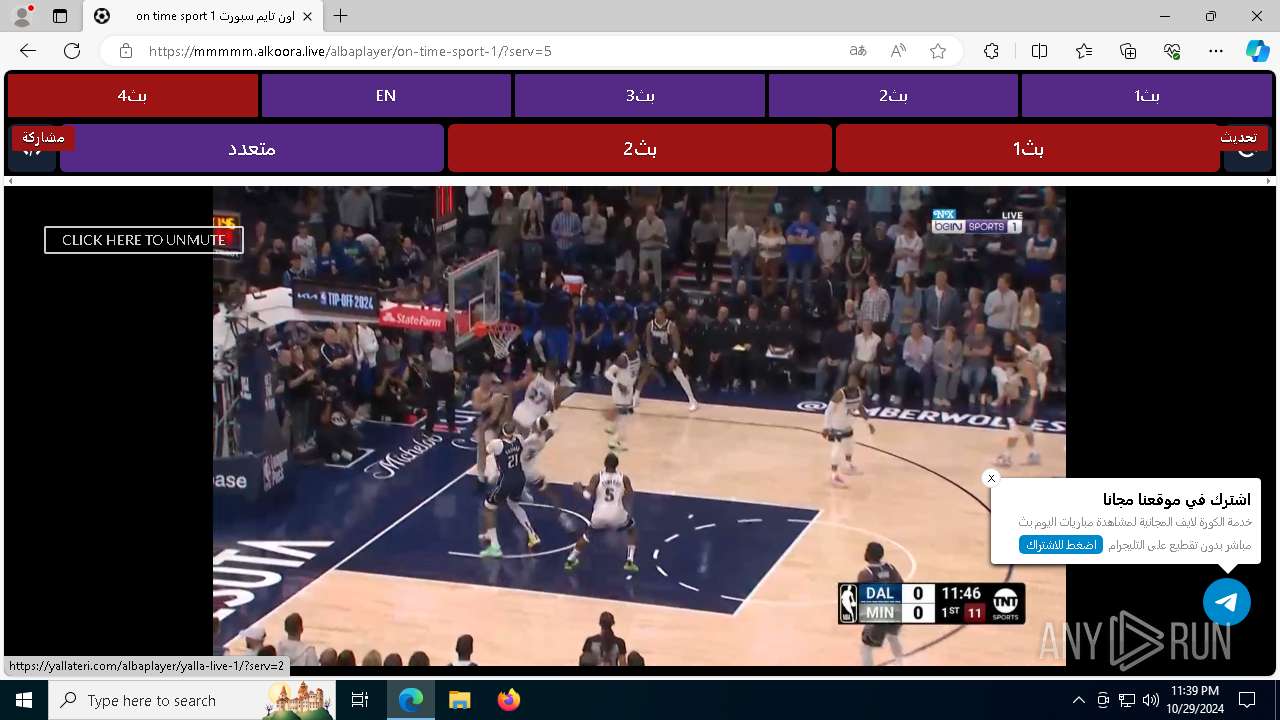Select the top-row بث1 stream tab
This screenshot has height=720, width=1280.
[x=1147, y=96]
